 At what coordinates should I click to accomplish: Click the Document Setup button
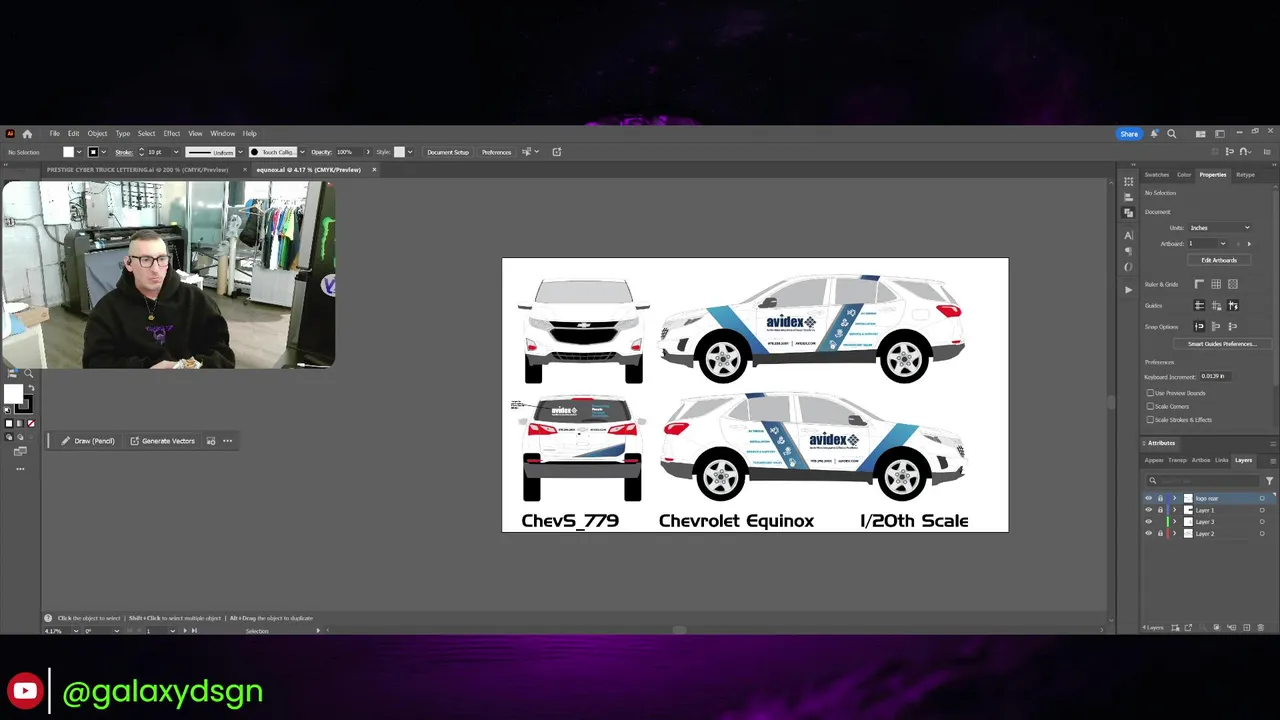448,152
